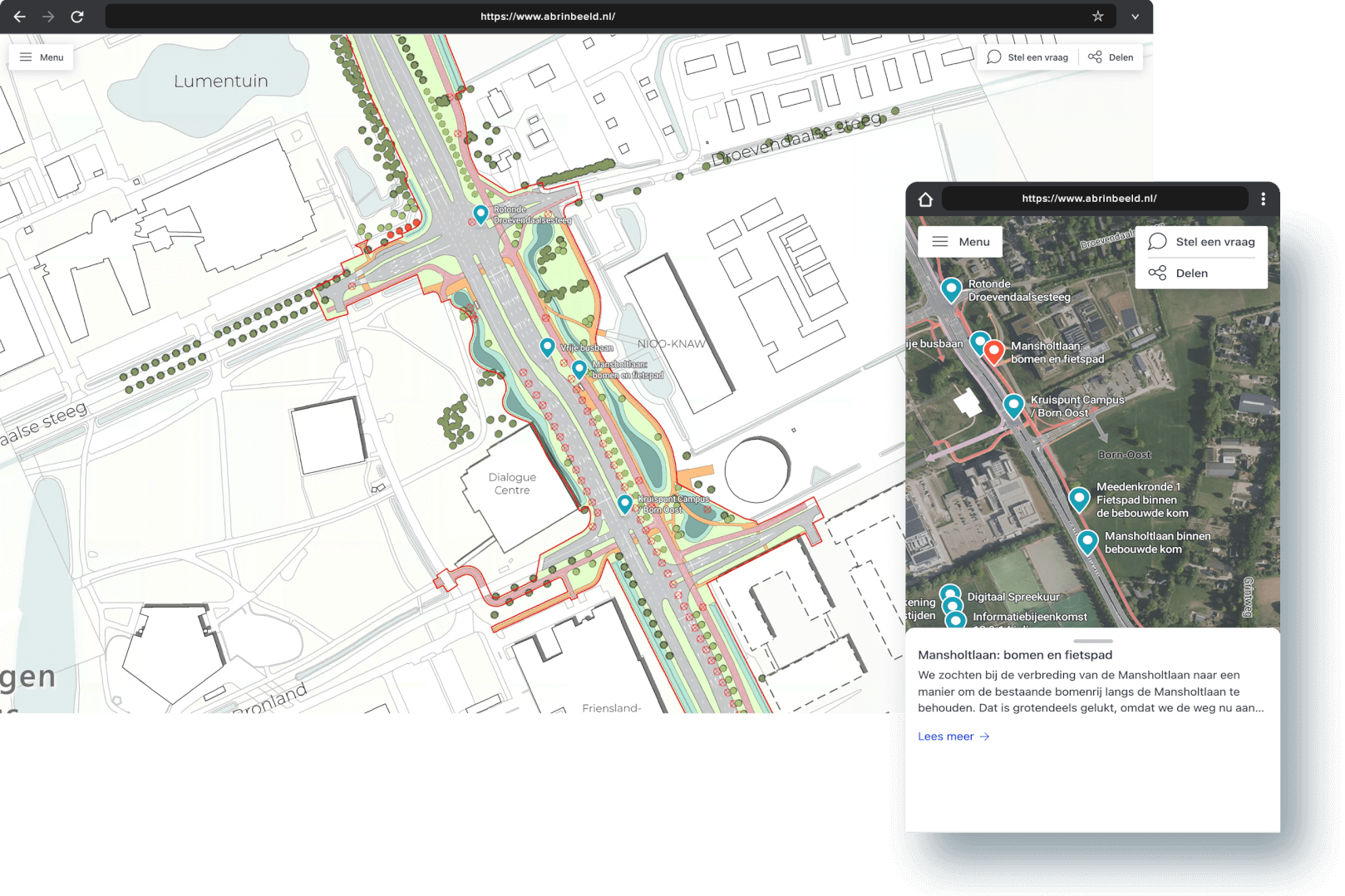Click the Kruispunt Campus / Born Oost pin on desktop map

[625, 503]
